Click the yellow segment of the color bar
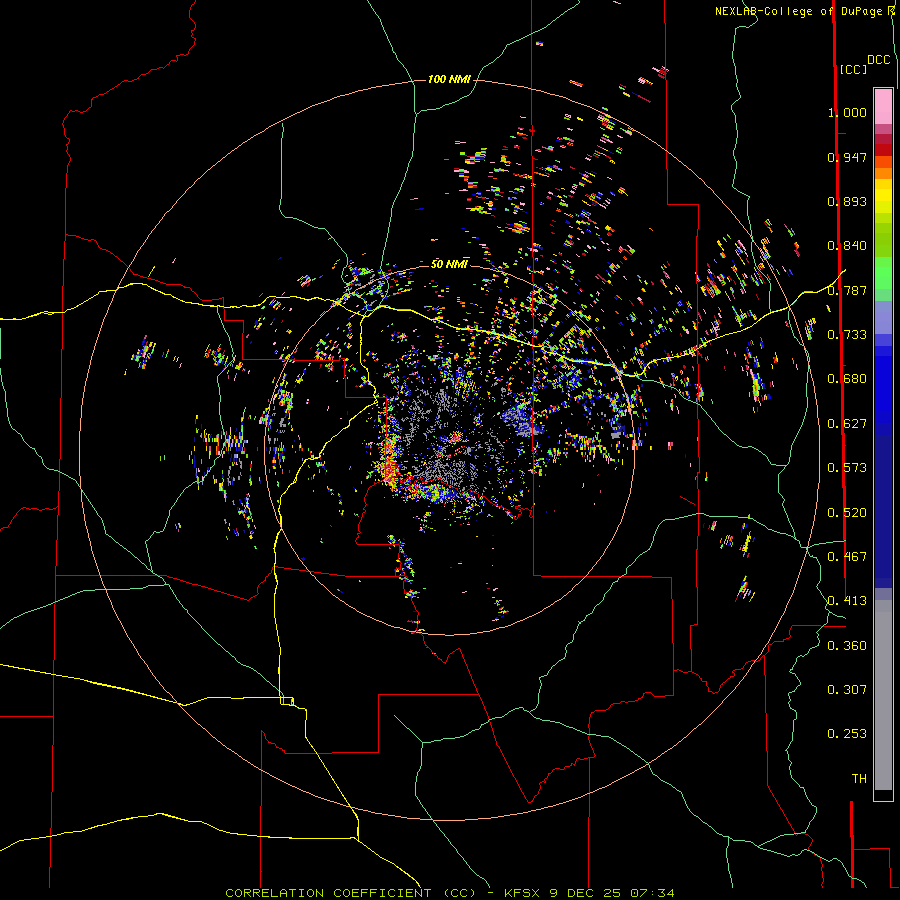Viewport: 900px width, 900px height. [883, 197]
